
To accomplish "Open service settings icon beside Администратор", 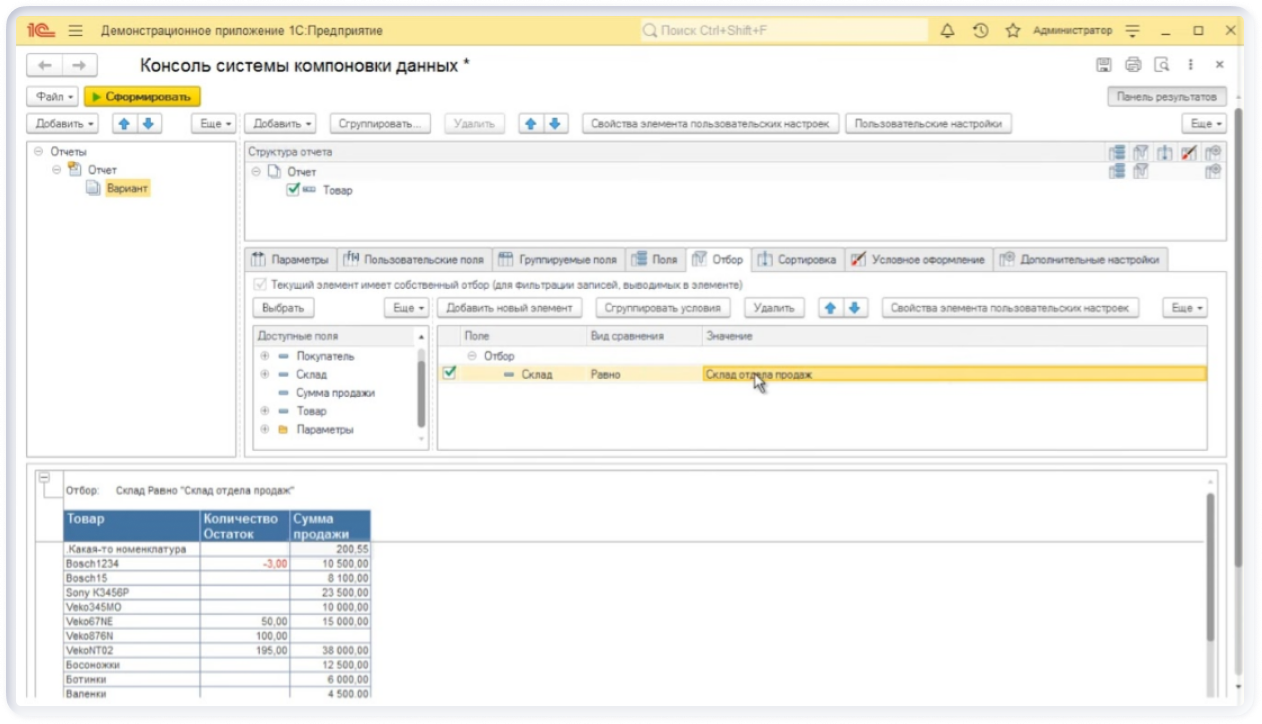I will click(x=1133, y=31).
